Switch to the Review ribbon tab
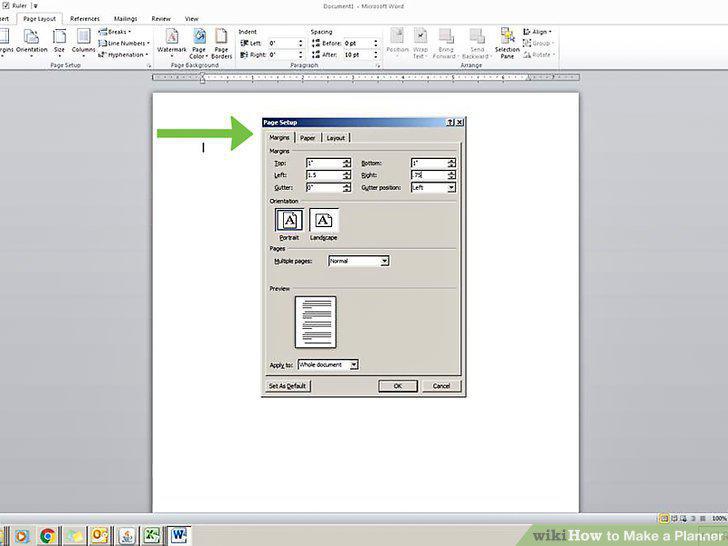 click(x=161, y=19)
